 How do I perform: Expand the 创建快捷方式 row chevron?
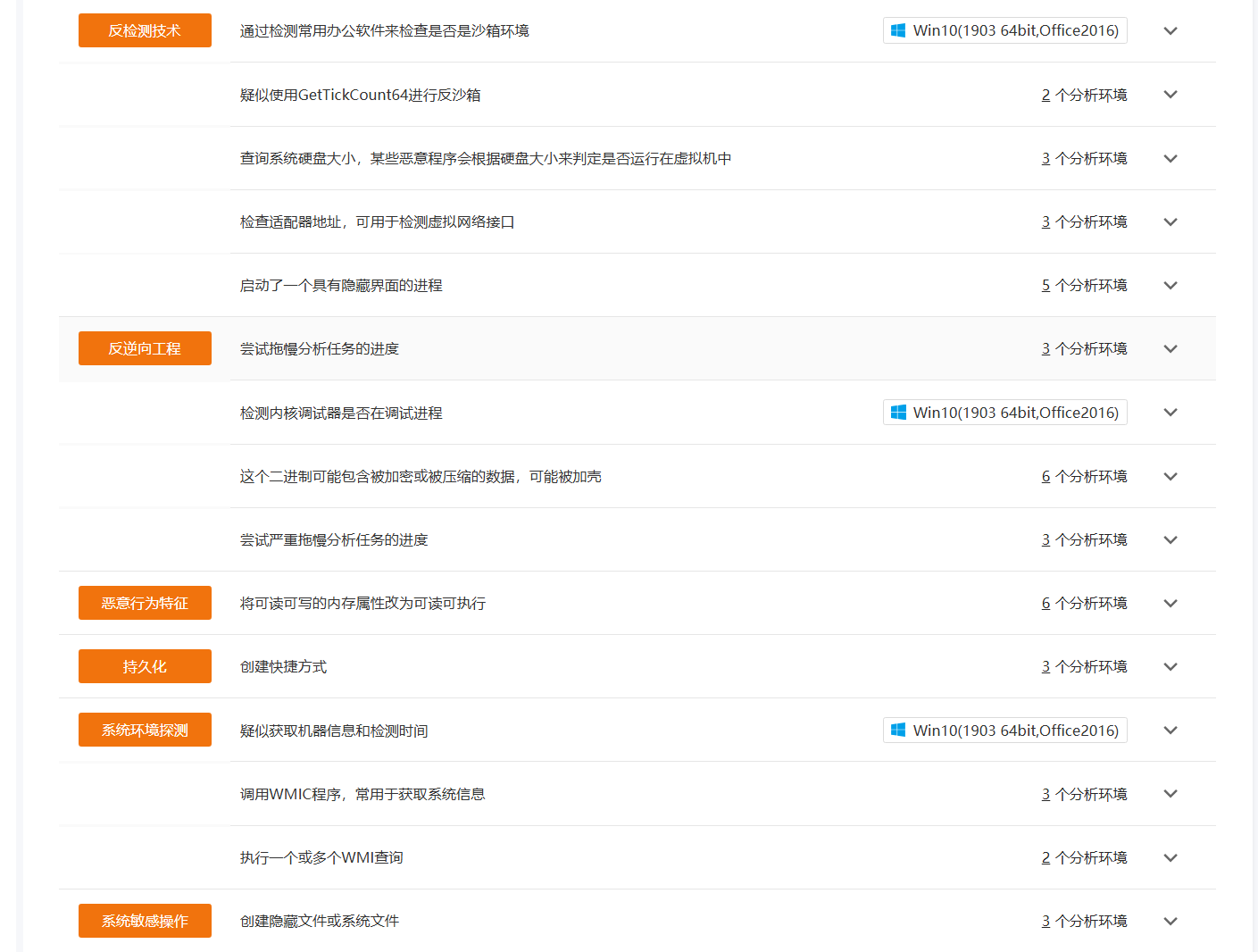pyautogui.click(x=1171, y=666)
